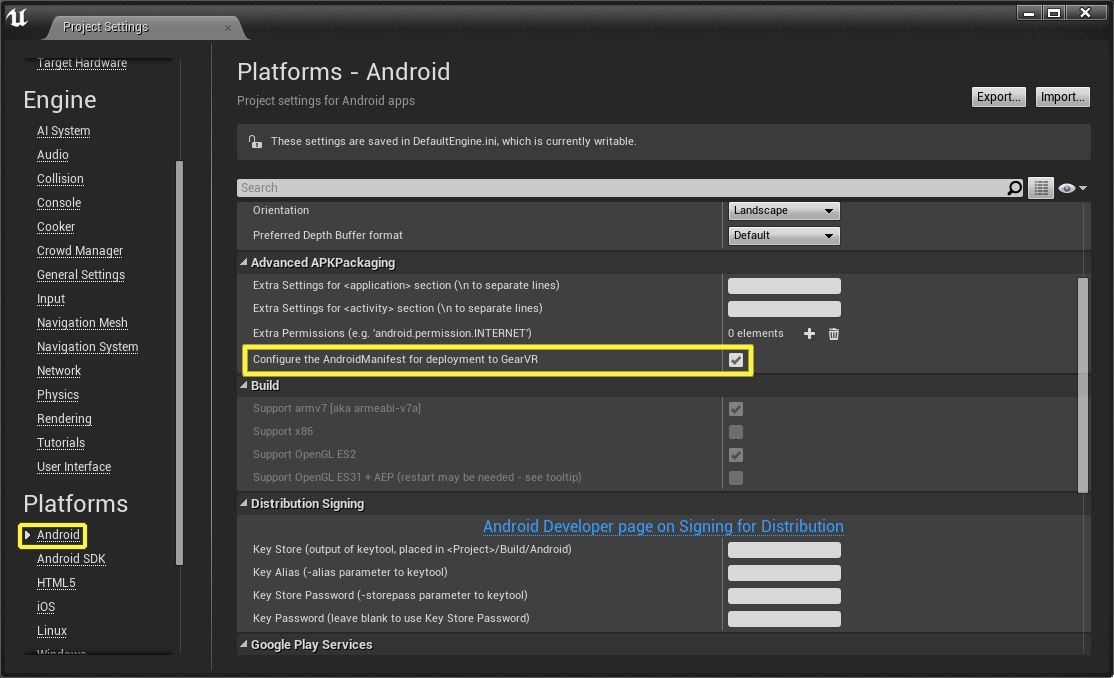The width and height of the screenshot is (1114, 678).
Task: Click the settings Search field
Action: tap(622, 188)
